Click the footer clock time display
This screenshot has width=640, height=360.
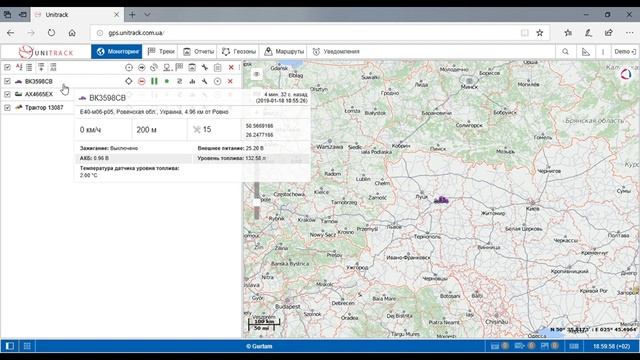click(611, 346)
